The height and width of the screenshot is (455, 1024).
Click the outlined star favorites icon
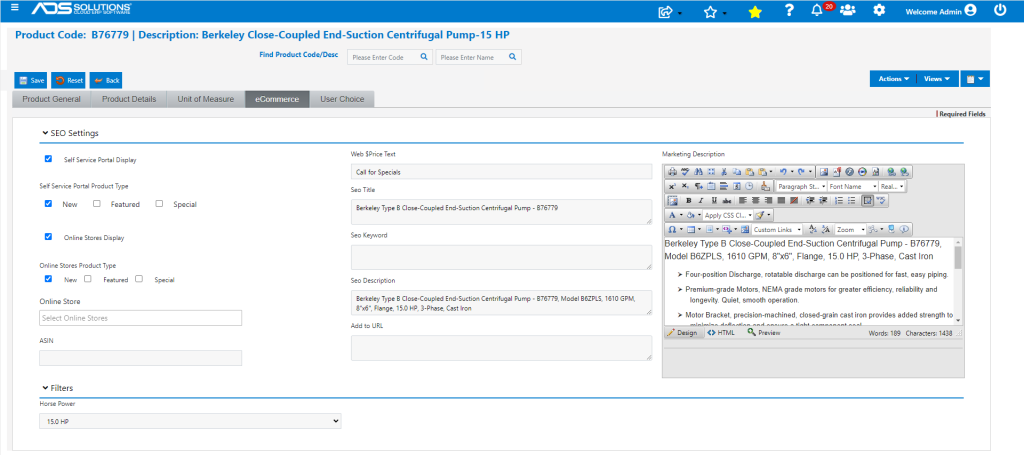click(711, 10)
